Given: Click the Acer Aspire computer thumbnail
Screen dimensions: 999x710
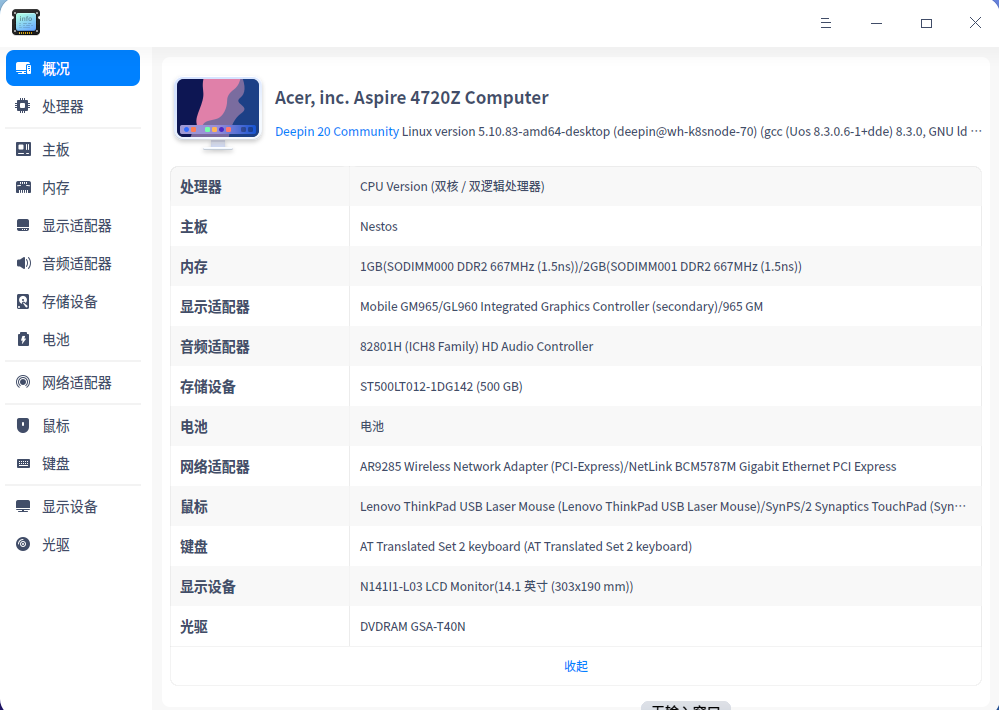Looking at the screenshot, I should tap(217, 112).
